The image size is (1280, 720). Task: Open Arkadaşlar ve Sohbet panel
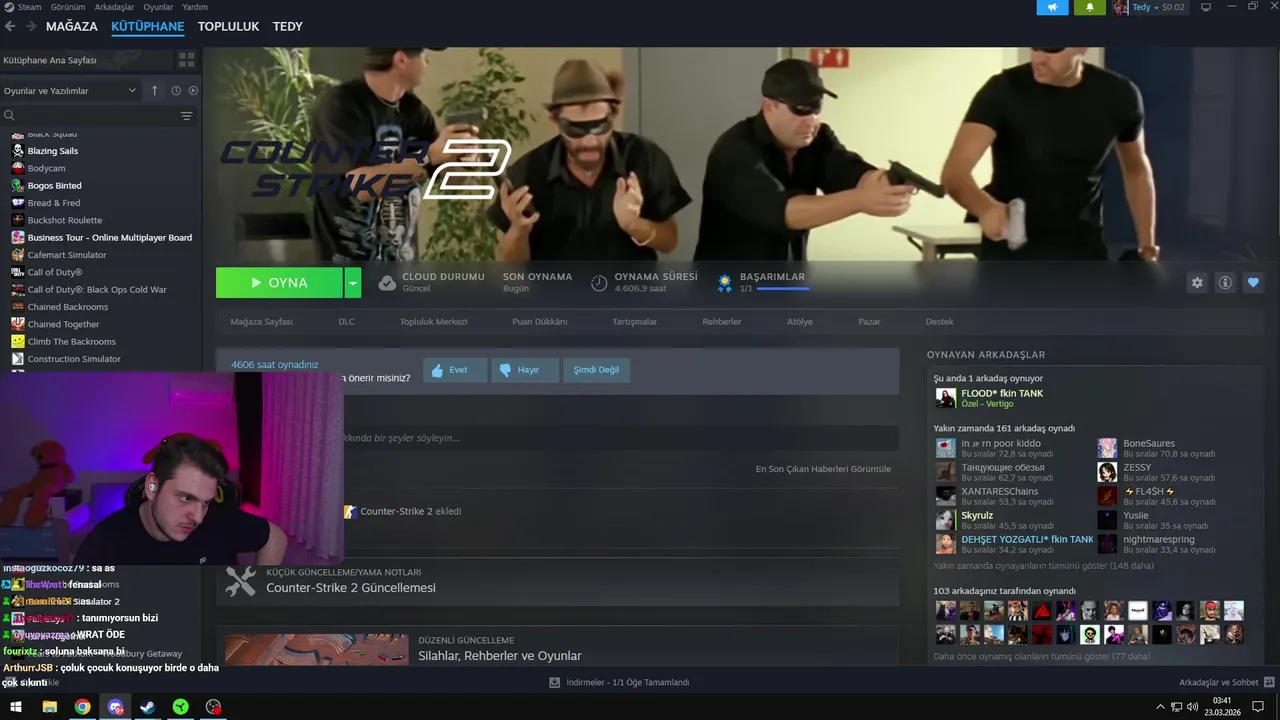tap(1227, 682)
